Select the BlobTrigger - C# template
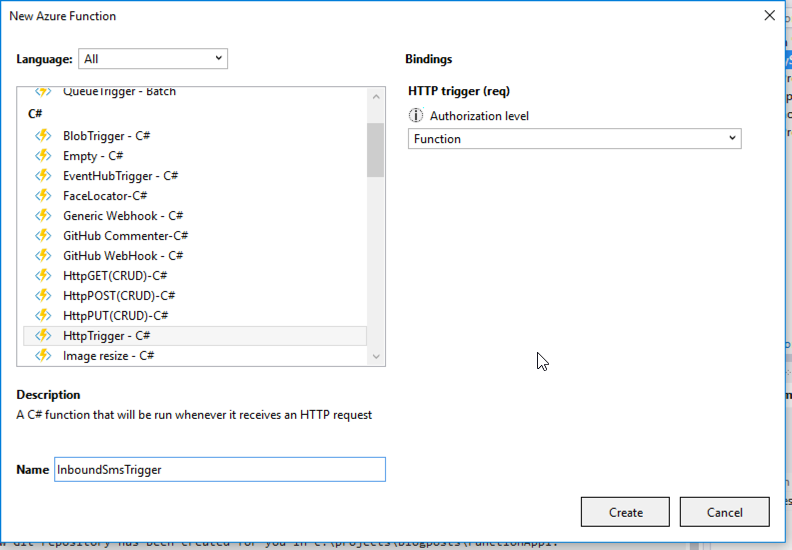The height and width of the screenshot is (550, 792). (x=195, y=136)
